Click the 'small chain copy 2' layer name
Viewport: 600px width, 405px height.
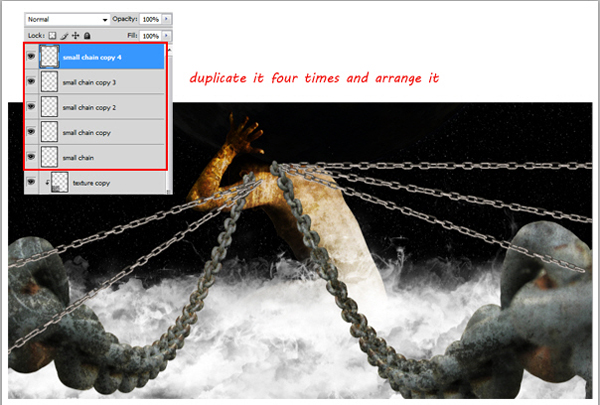coord(89,108)
